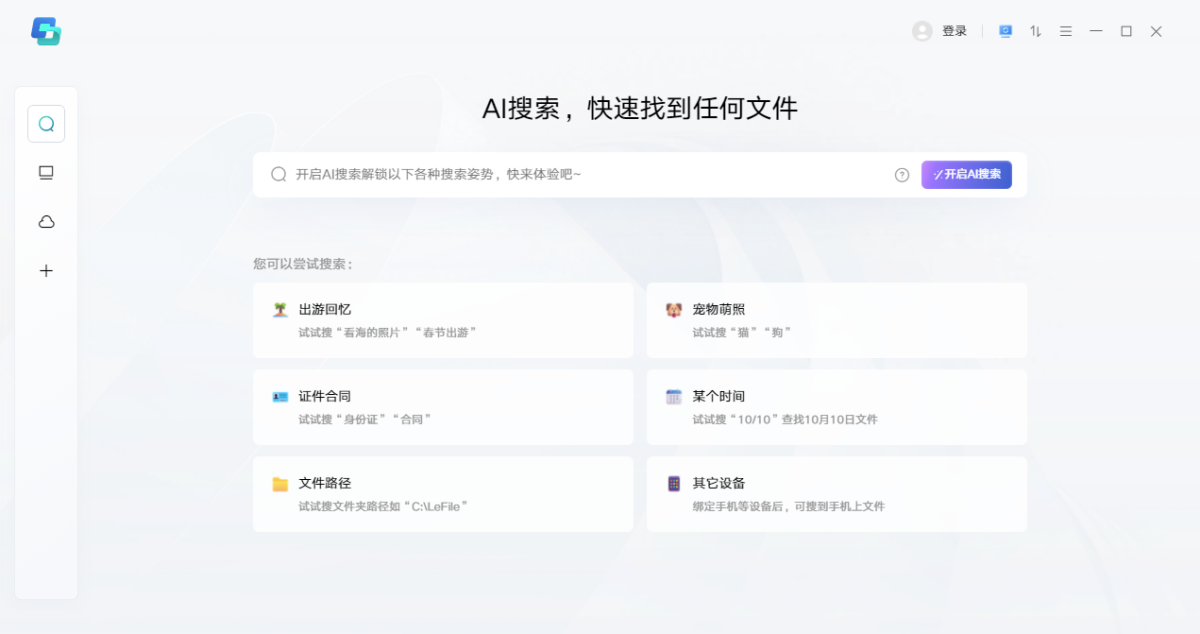Select the 宠物萌照 suggestion card
1200x634 pixels.
837,320
